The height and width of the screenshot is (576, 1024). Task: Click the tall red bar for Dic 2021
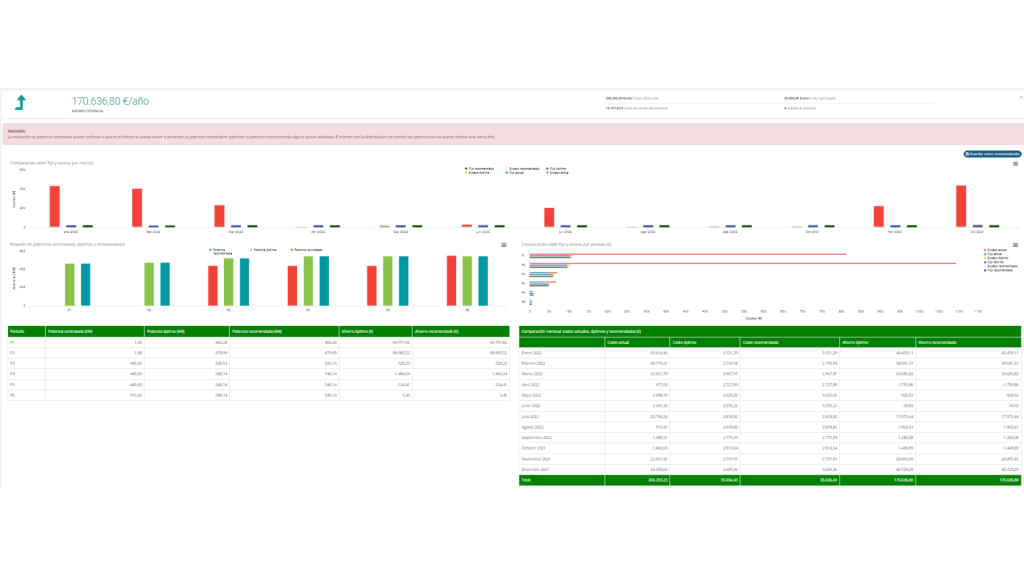[960, 206]
